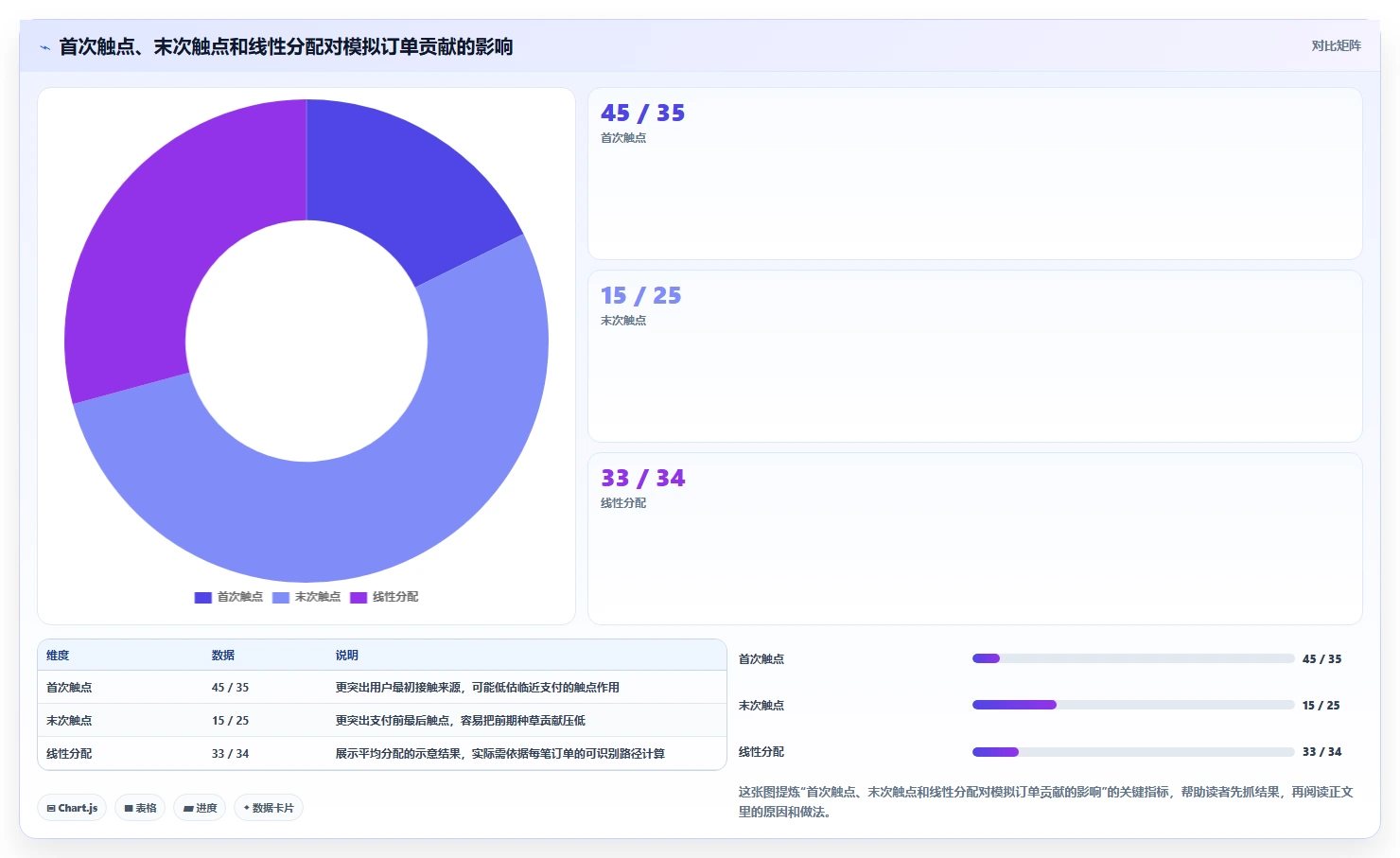Screen dimensions: 1400x858
Task: Click the Chart.js tag chip
Action: (x=72, y=808)
